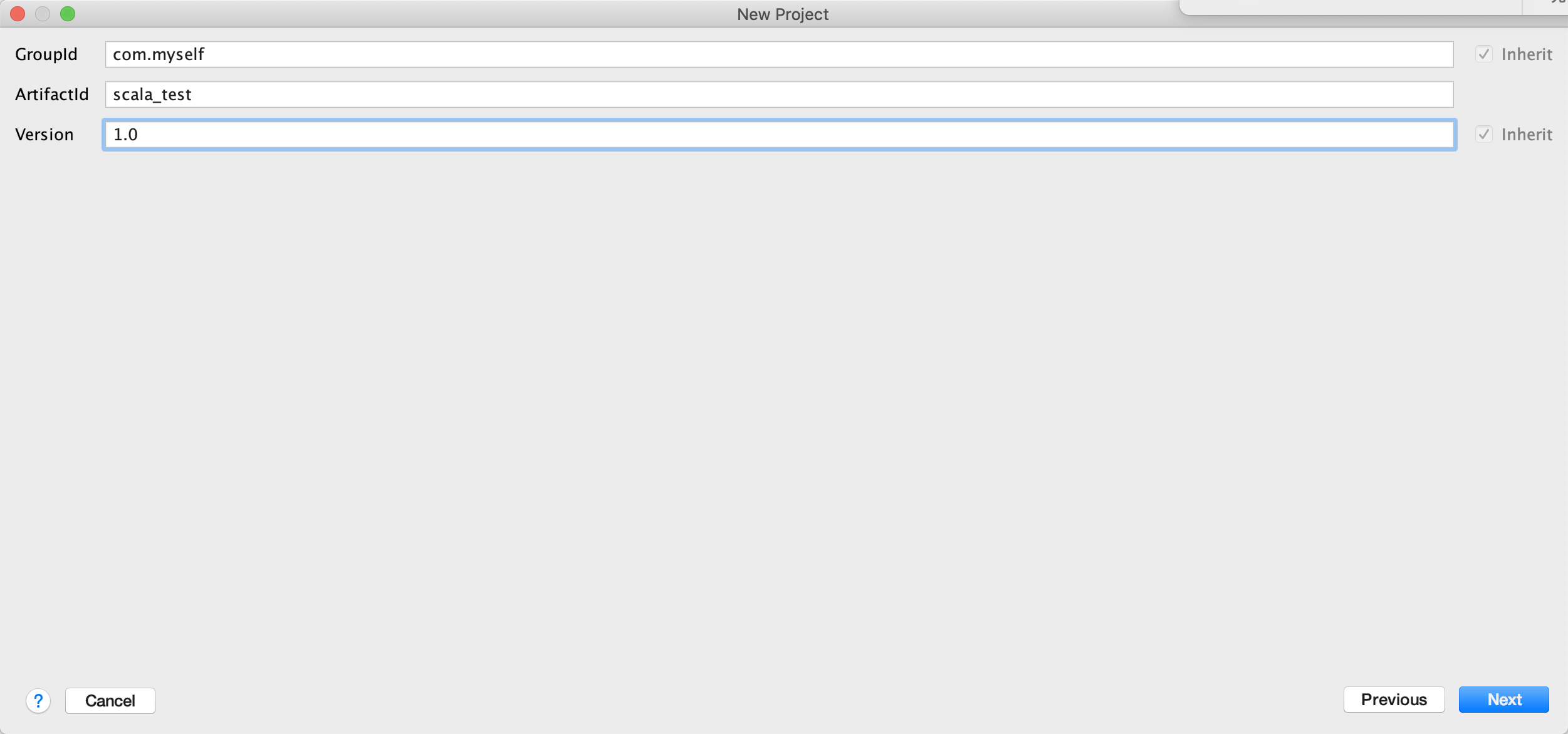Close the New Project window
The image size is (1568, 734).
18,14
